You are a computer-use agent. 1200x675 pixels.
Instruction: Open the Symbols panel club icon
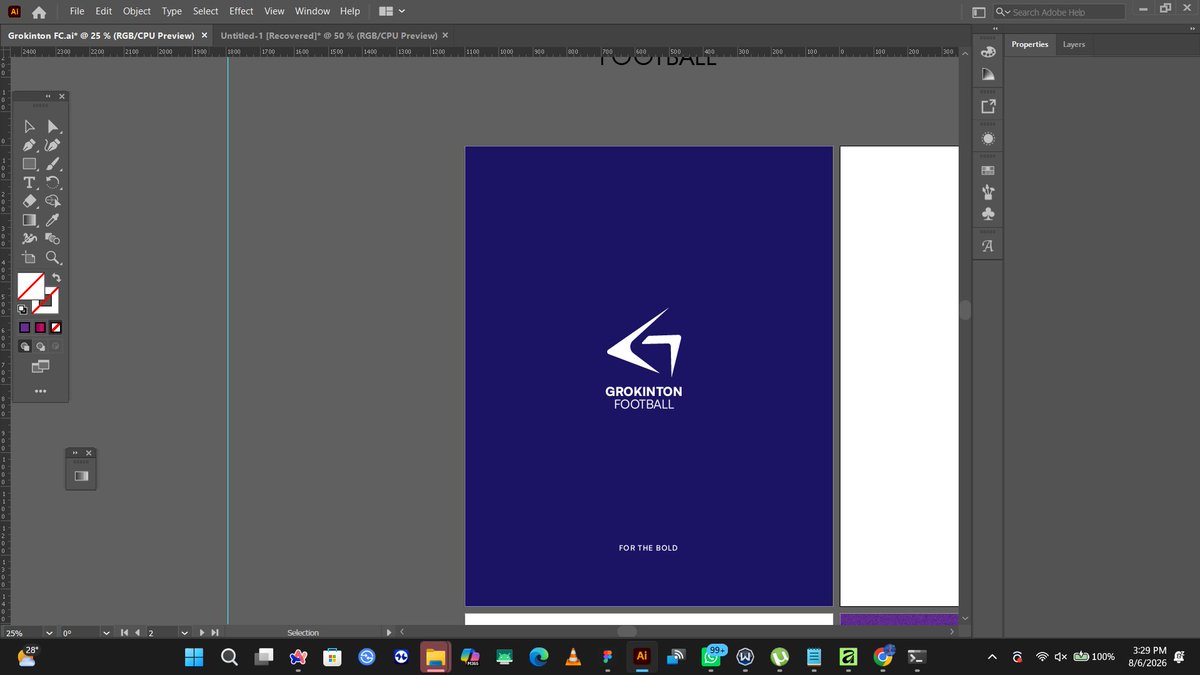coord(988,214)
